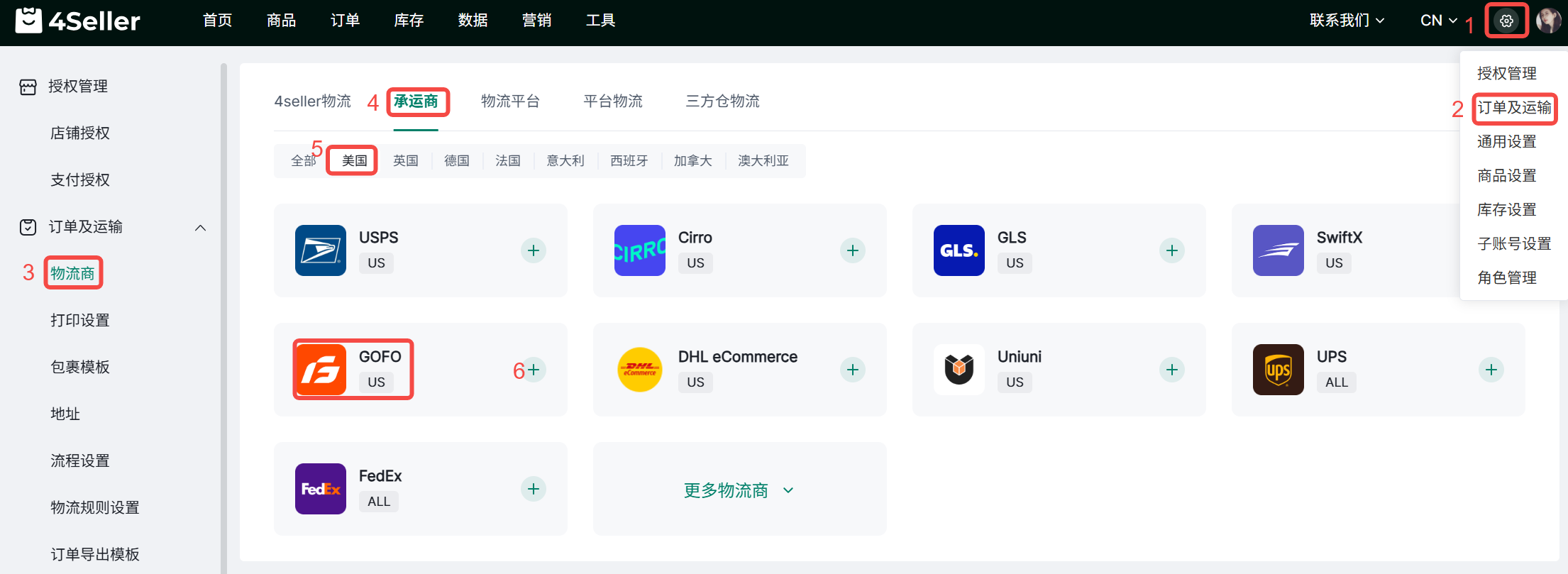
Task: Expand 更多物流商 to show more carriers
Action: coord(739,490)
